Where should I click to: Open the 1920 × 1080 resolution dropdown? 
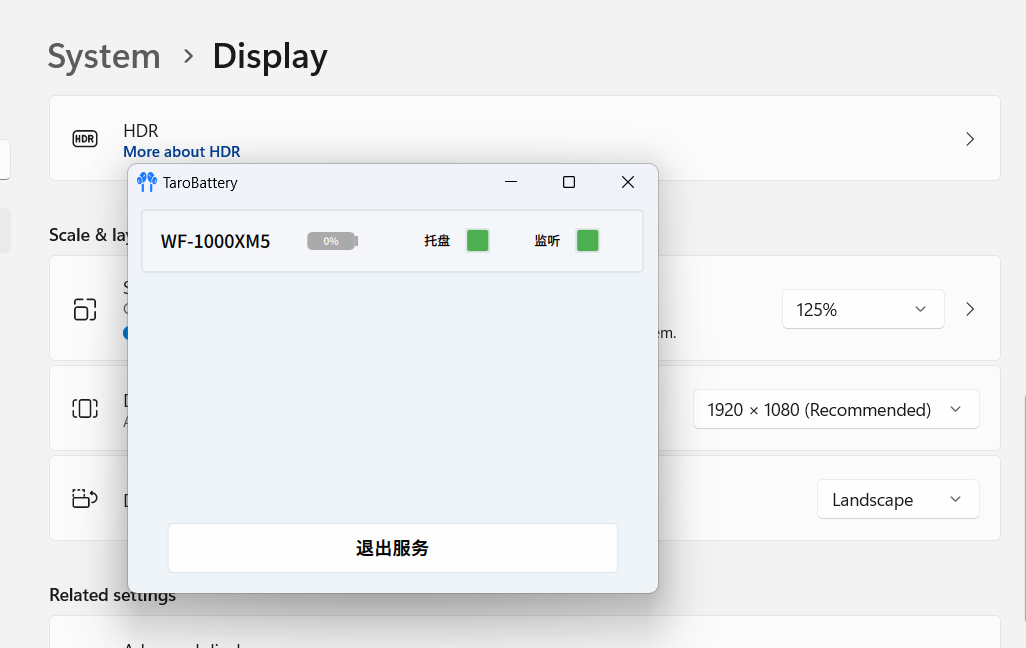[x=835, y=410]
